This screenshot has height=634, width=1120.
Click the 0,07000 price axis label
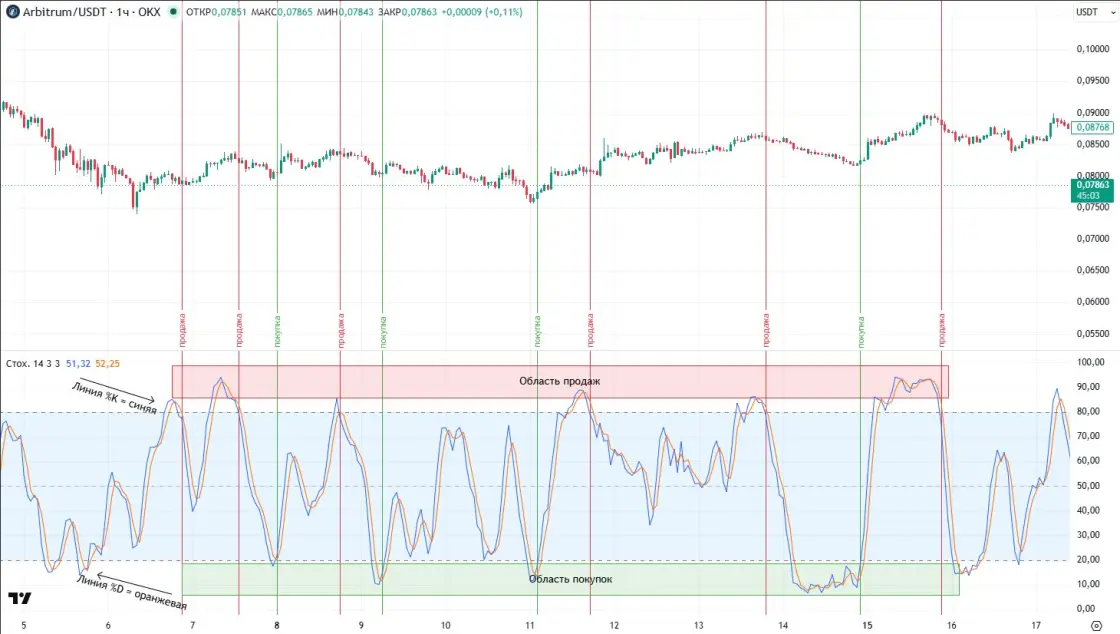pyautogui.click(x=1093, y=238)
